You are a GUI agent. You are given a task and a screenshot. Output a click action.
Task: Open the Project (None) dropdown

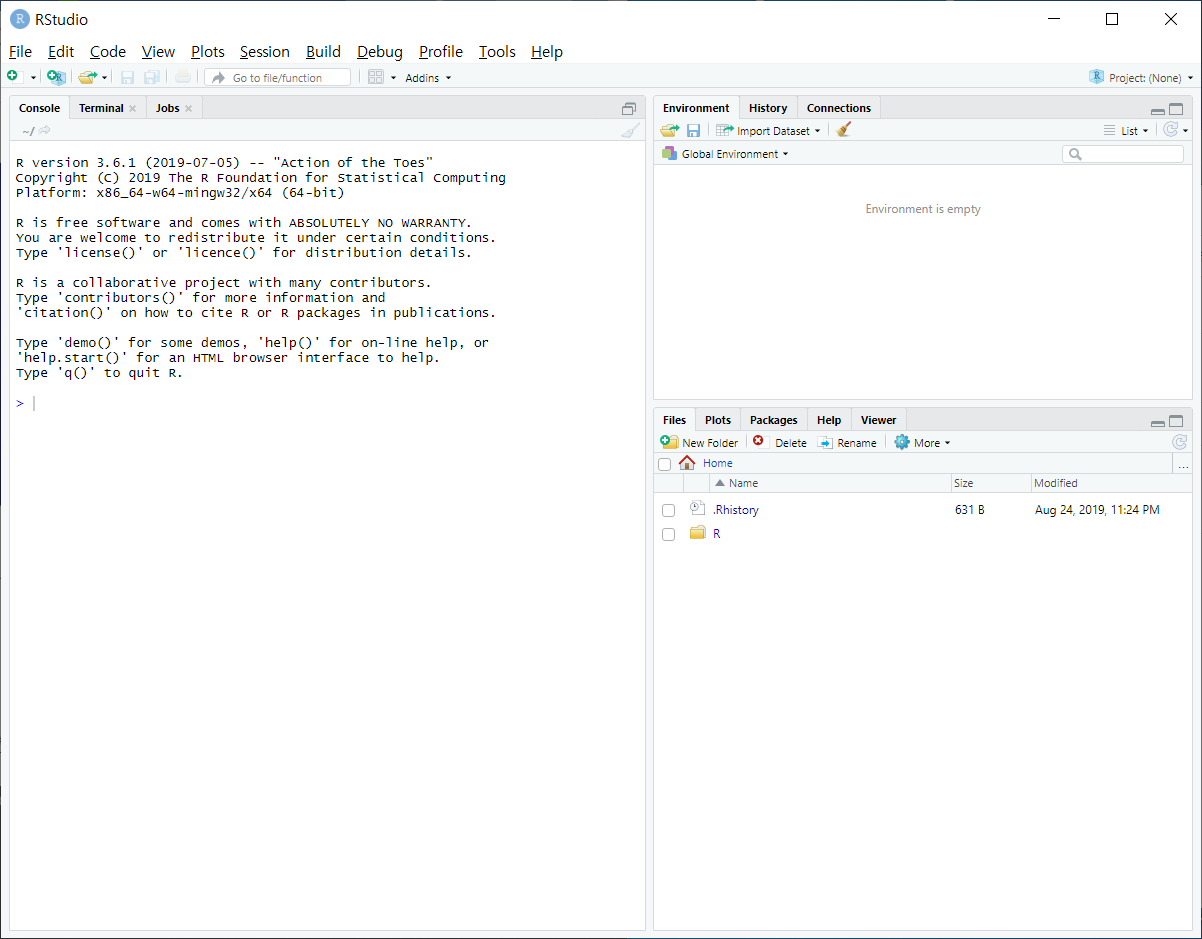(1141, 77)
